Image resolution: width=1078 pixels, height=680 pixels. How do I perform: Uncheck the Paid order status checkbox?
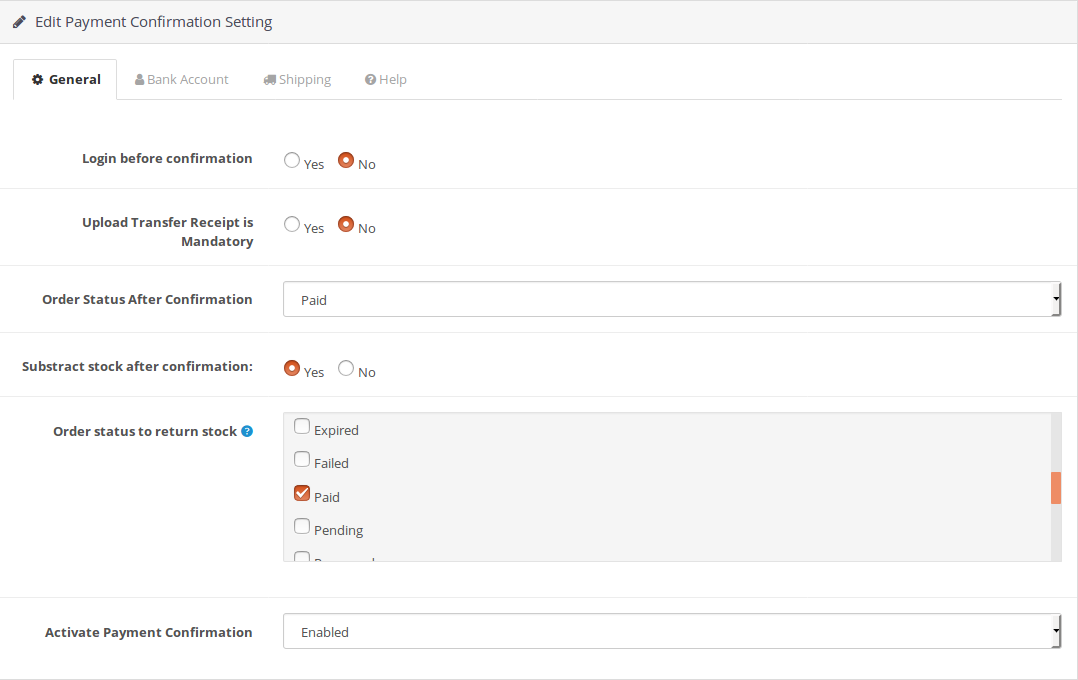(x=302, y=493)
